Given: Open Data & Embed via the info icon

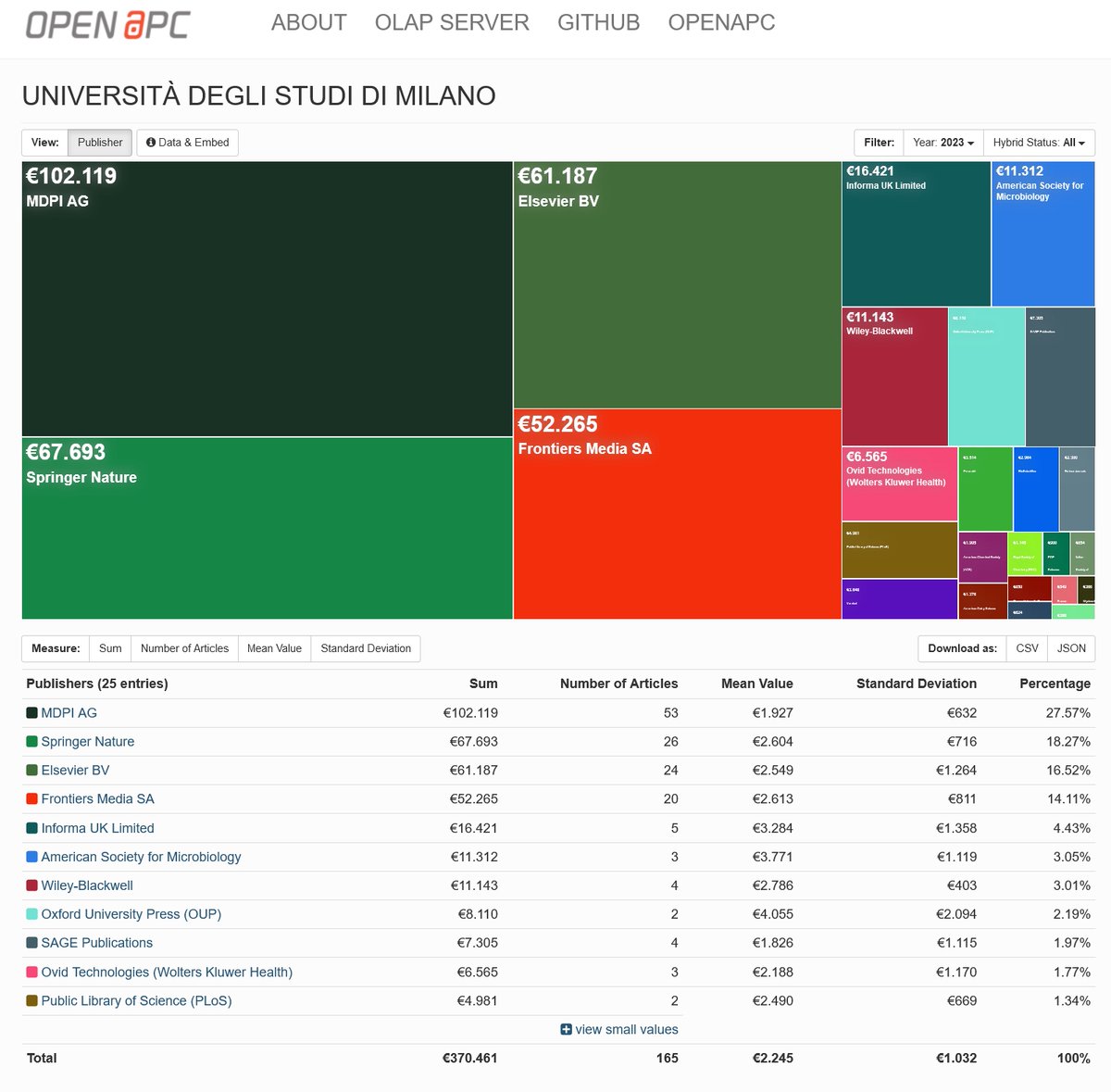Looking at the screenshot, I should click(188, 143).
